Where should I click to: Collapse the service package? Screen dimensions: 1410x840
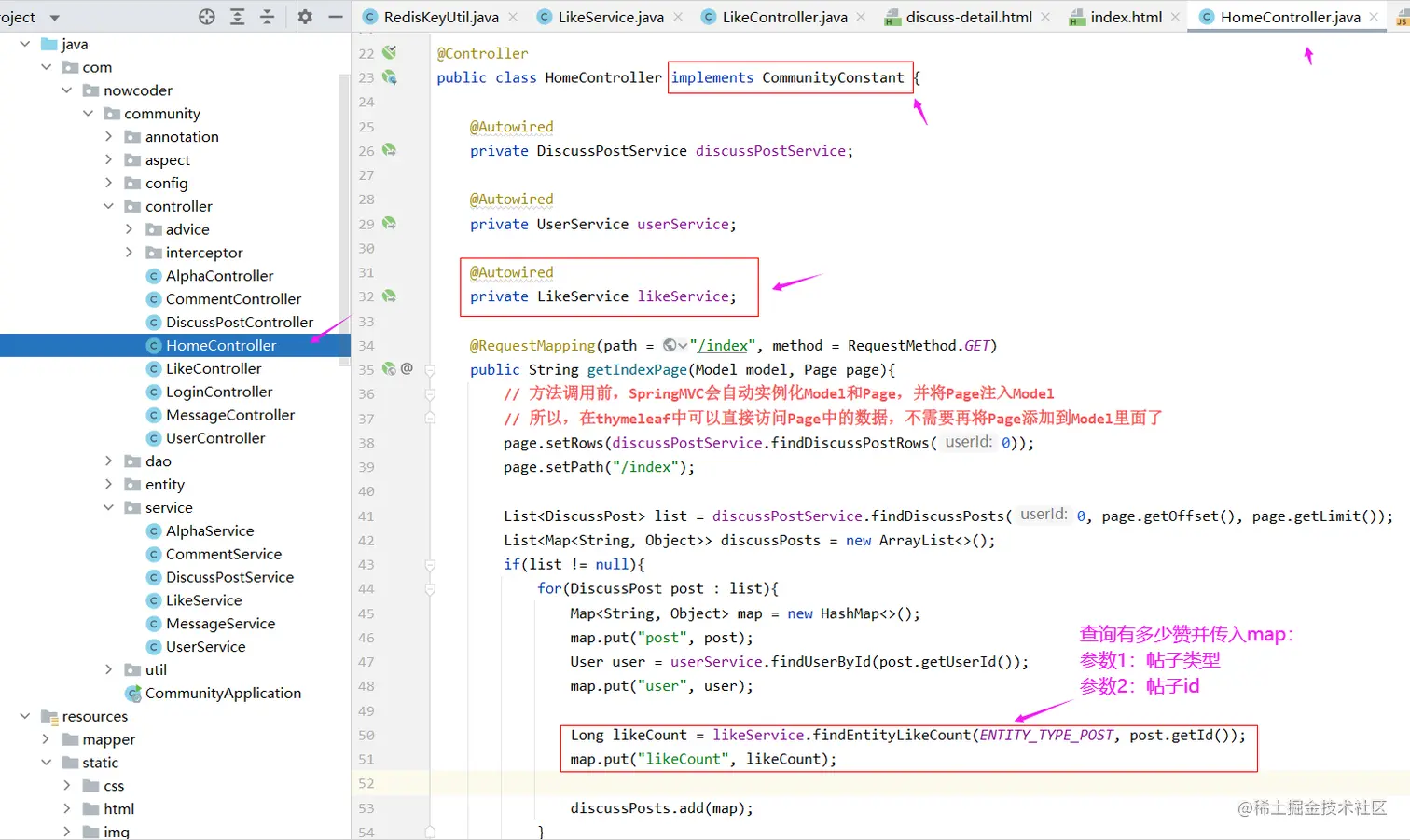click(108, 507)
